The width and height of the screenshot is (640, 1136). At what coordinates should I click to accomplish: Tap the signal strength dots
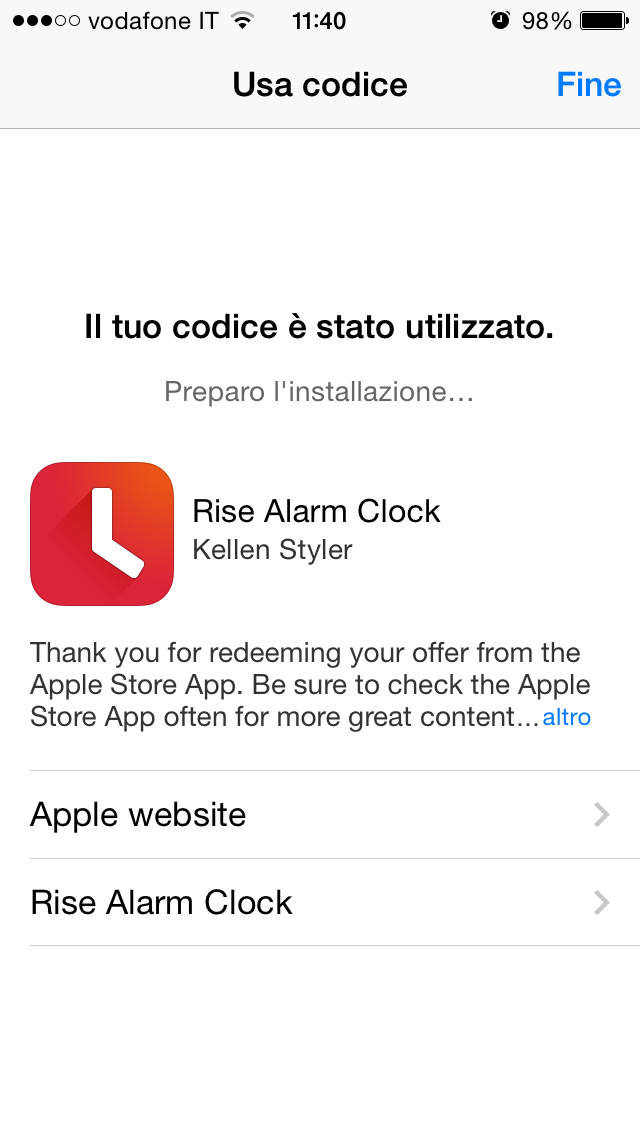pyautogui.click(x=46, y=20)
